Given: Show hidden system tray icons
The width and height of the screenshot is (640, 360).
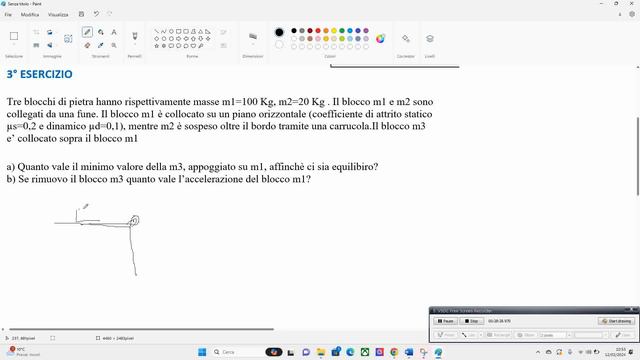Looking at the screenshot, I should coord(538,352).
